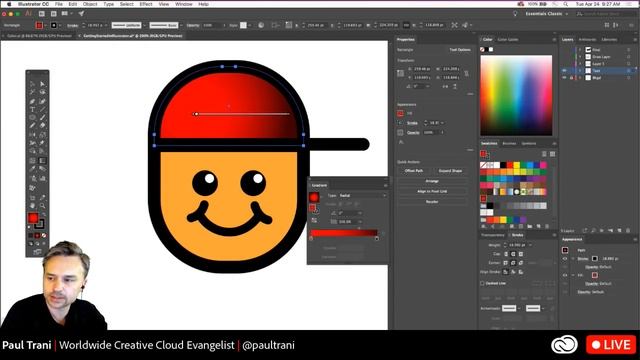Viewport: 640px width, 360px height.
Task: Align stroke to inside
Action: 513,272
